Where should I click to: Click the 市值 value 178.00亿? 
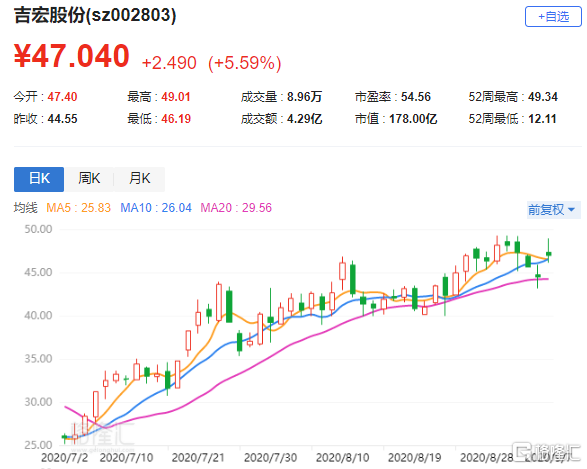(x=413, y=119)
